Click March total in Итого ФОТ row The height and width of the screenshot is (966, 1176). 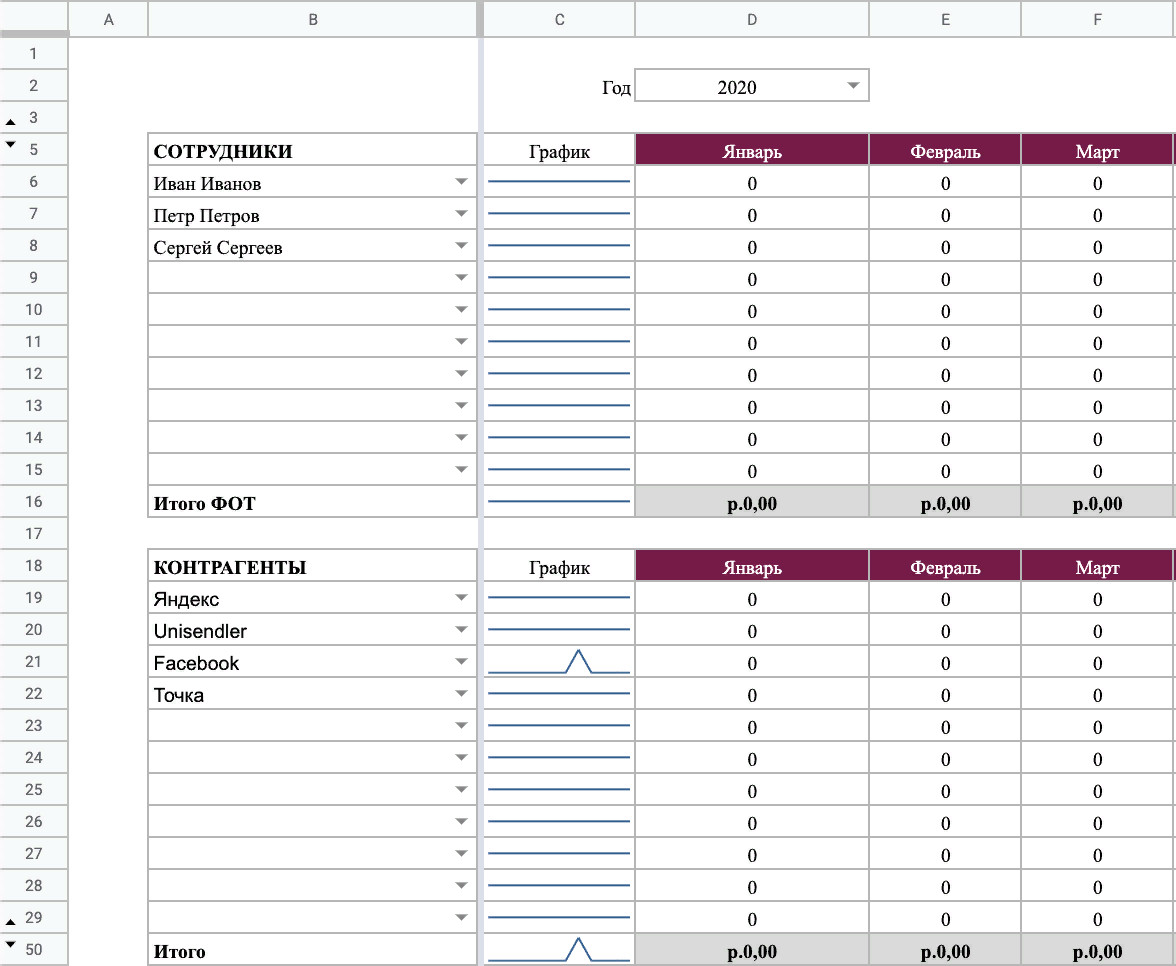point(1097,502)
